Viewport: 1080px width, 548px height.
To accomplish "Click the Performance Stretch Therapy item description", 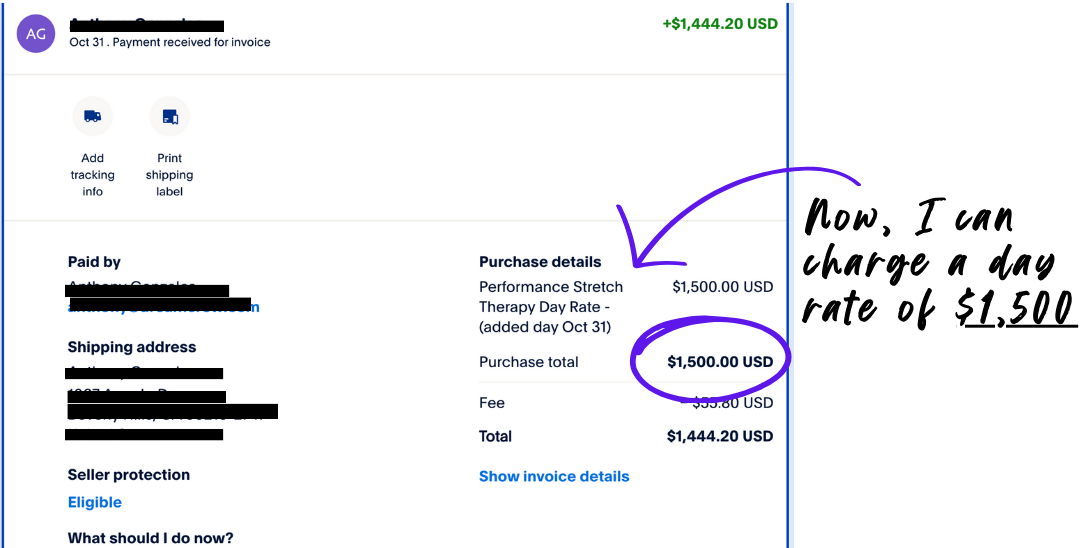I will (x=551, y=307).
